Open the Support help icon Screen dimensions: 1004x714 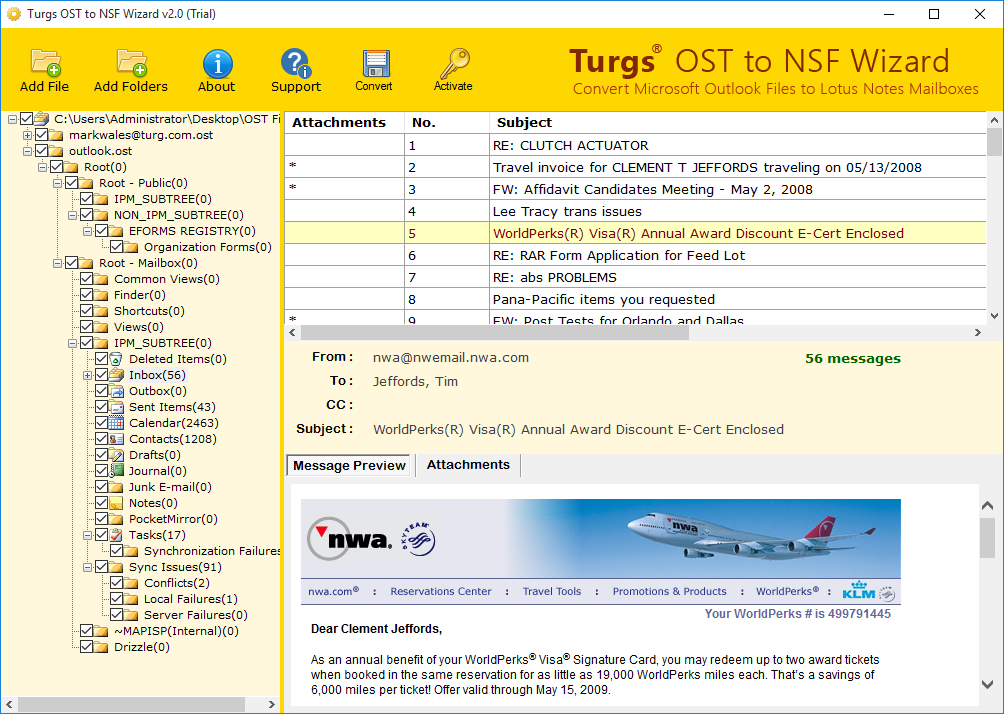[295, 63]
